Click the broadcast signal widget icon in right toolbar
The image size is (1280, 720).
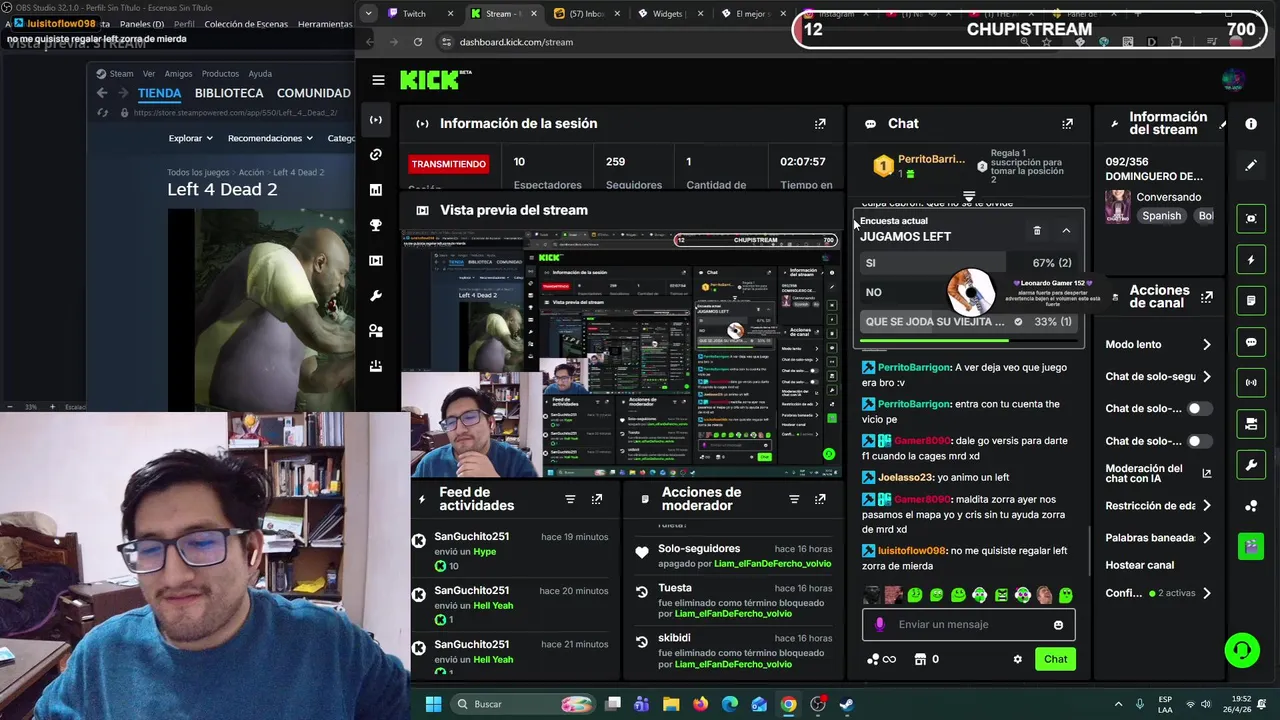coord(1251,383)
